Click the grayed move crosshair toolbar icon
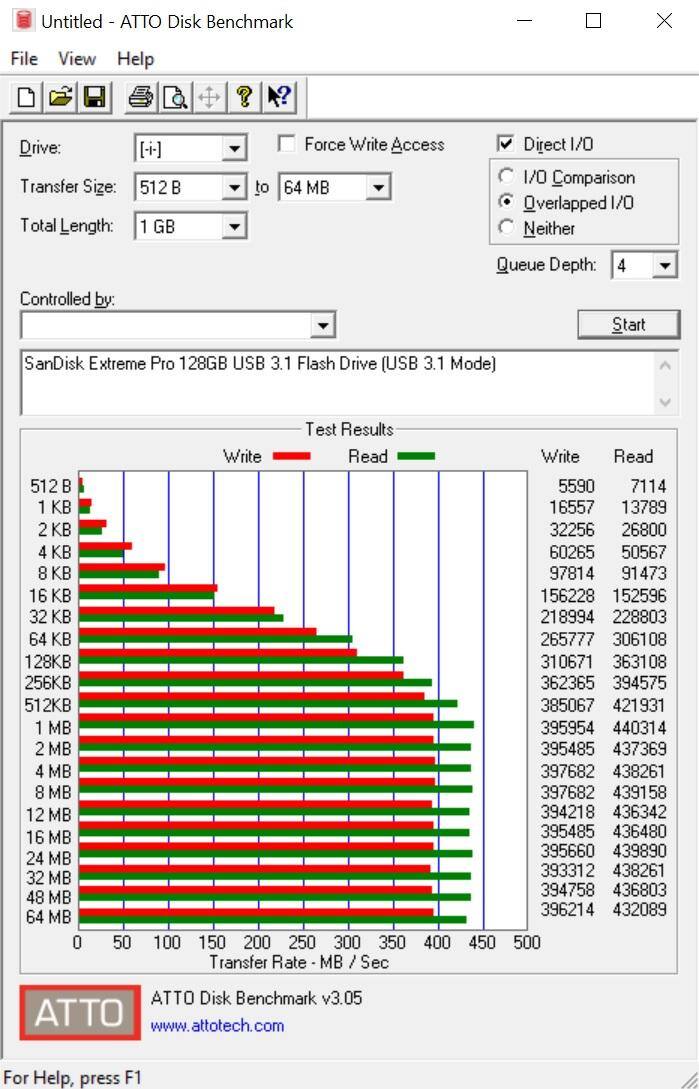 coord(208,97)
